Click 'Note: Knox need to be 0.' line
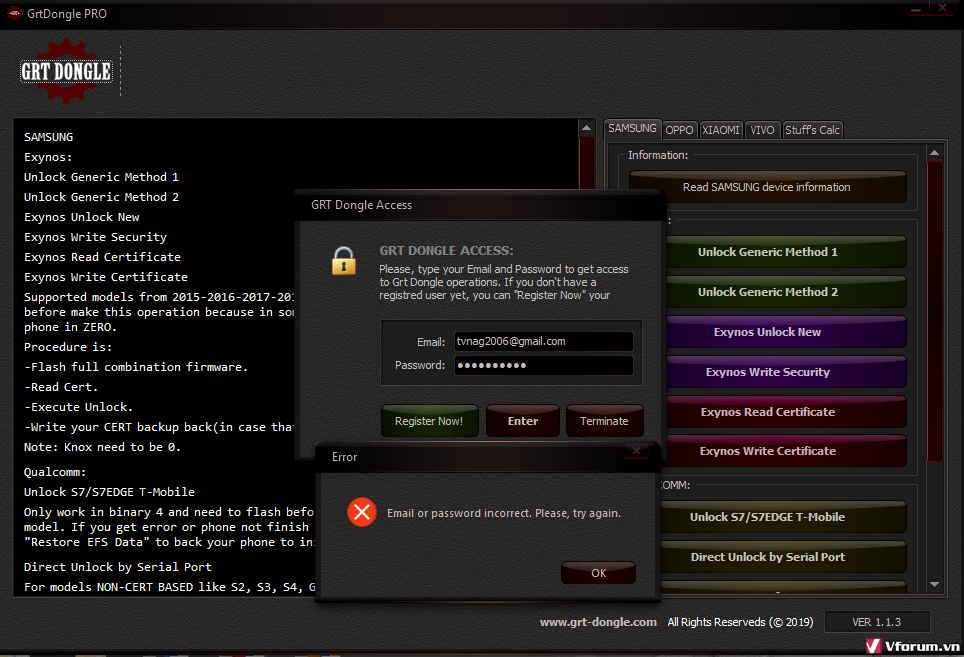 102,447
